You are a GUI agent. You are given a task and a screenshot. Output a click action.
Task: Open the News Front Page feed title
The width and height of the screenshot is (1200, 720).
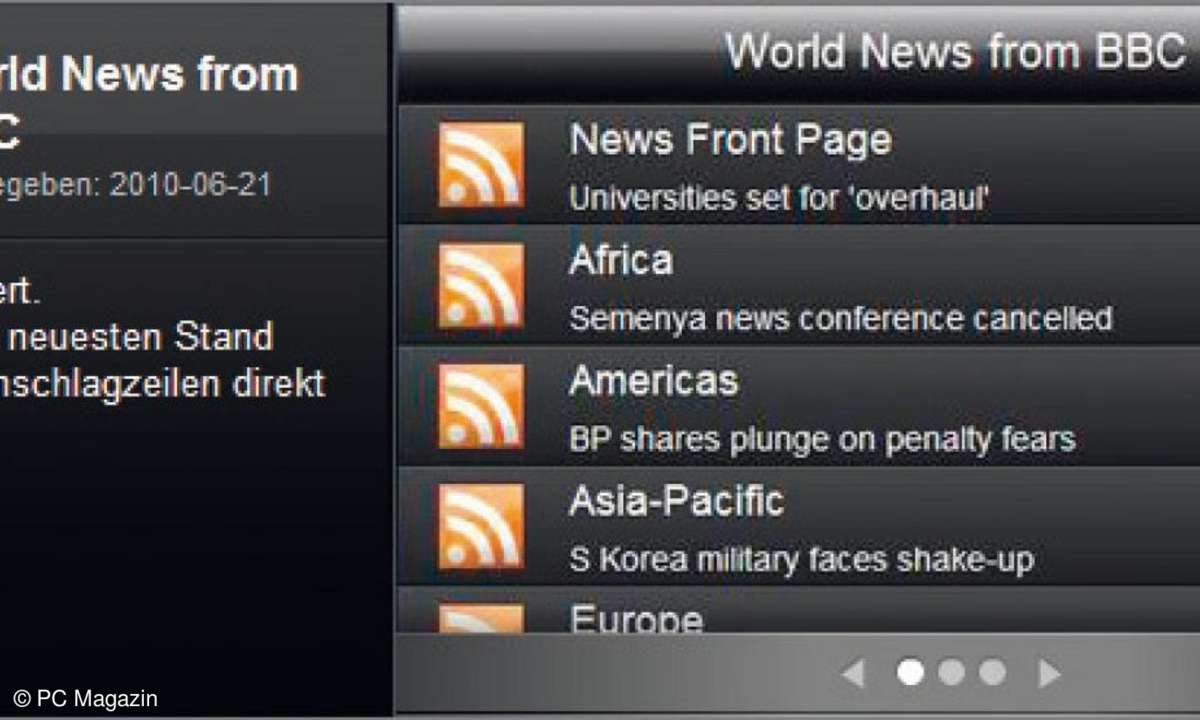(730, 140)
